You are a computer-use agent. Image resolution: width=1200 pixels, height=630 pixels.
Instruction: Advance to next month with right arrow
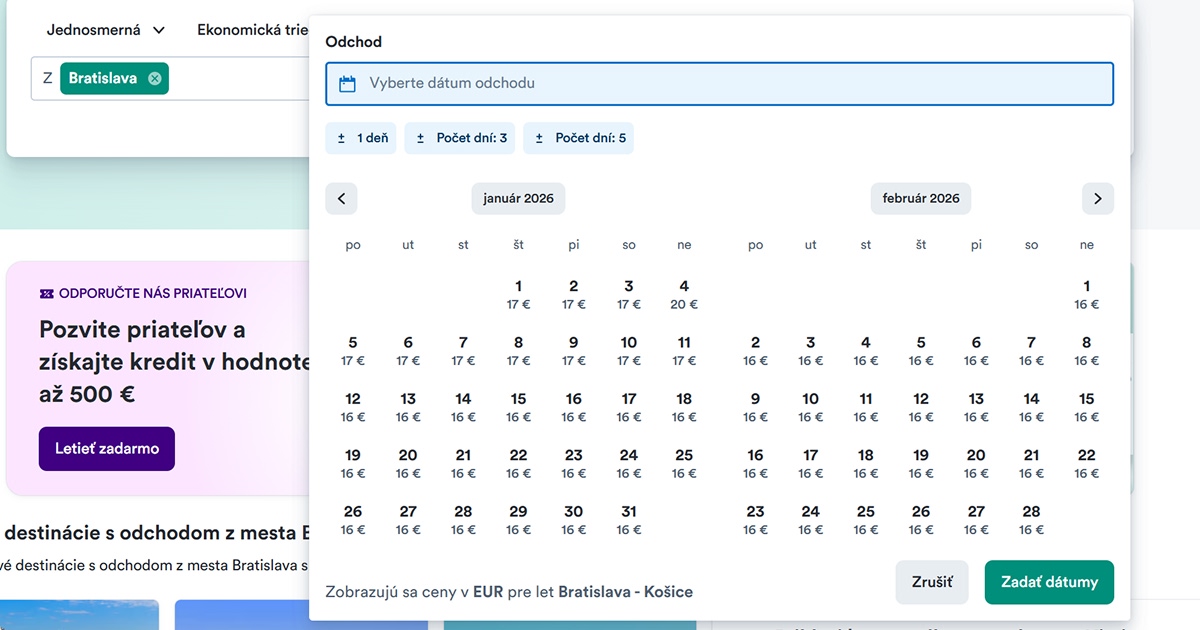click(1097, 198)
